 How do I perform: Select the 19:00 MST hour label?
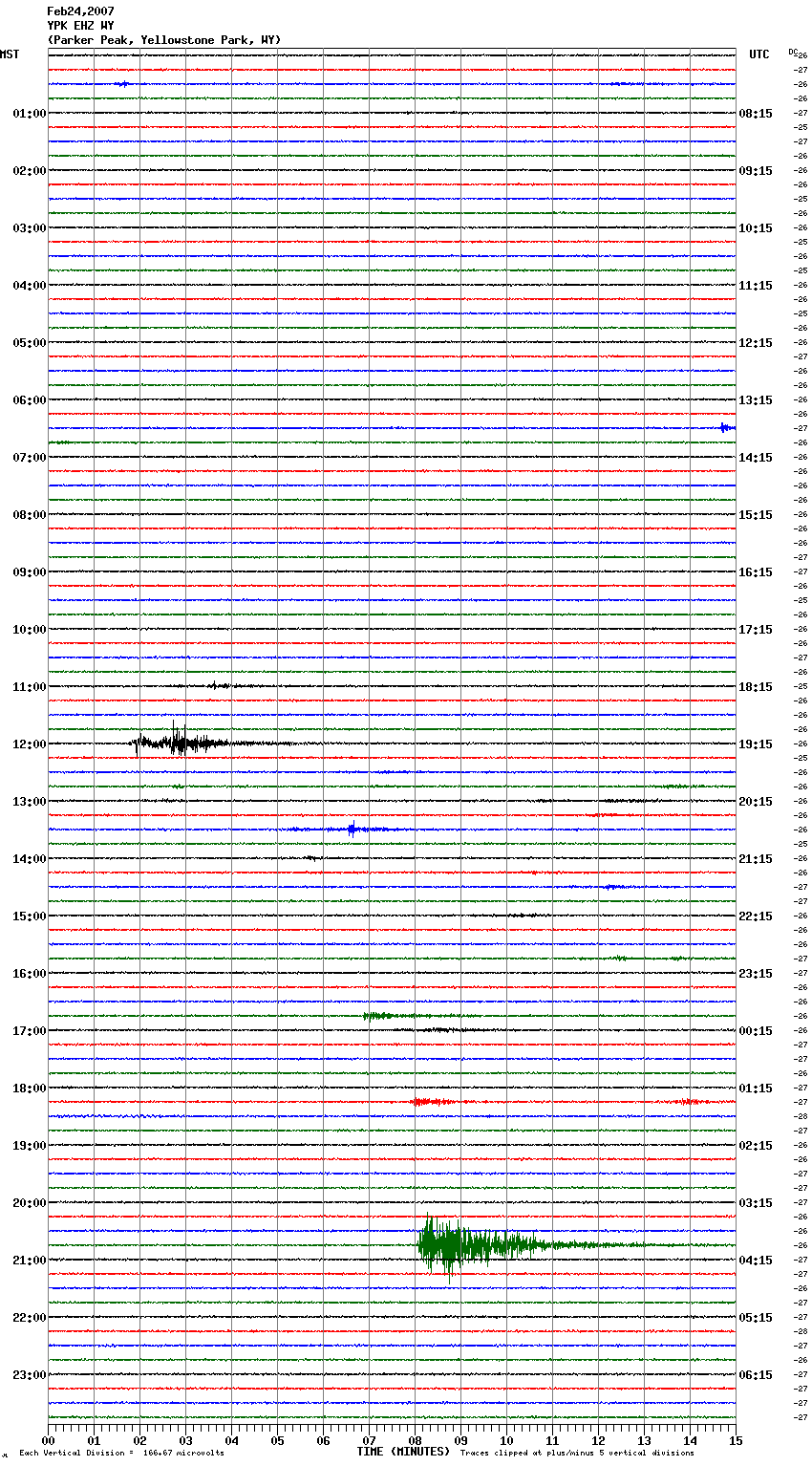(x=30, y=1146)
